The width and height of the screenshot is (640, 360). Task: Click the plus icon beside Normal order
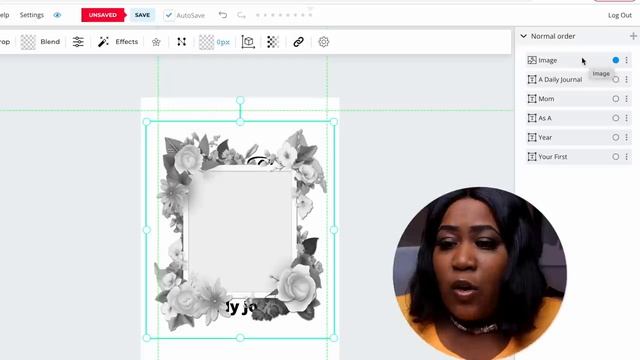633,36
